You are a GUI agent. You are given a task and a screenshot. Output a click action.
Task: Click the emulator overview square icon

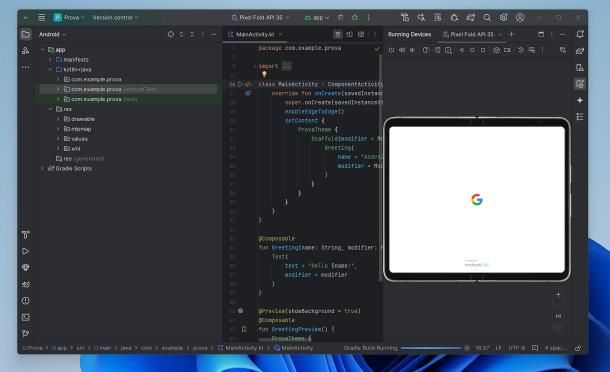[483, 50]
